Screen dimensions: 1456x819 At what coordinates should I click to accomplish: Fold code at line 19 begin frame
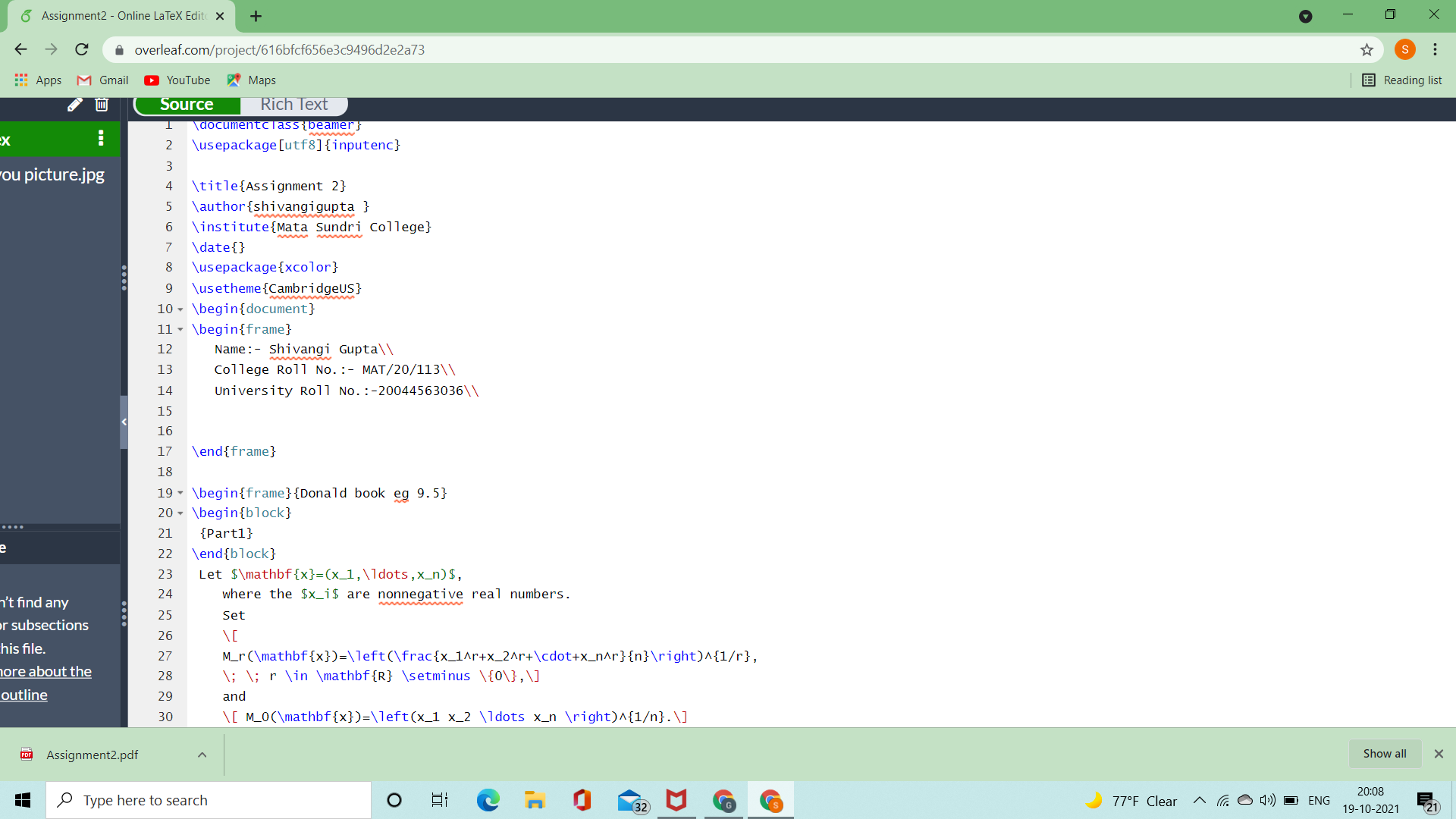180,493
